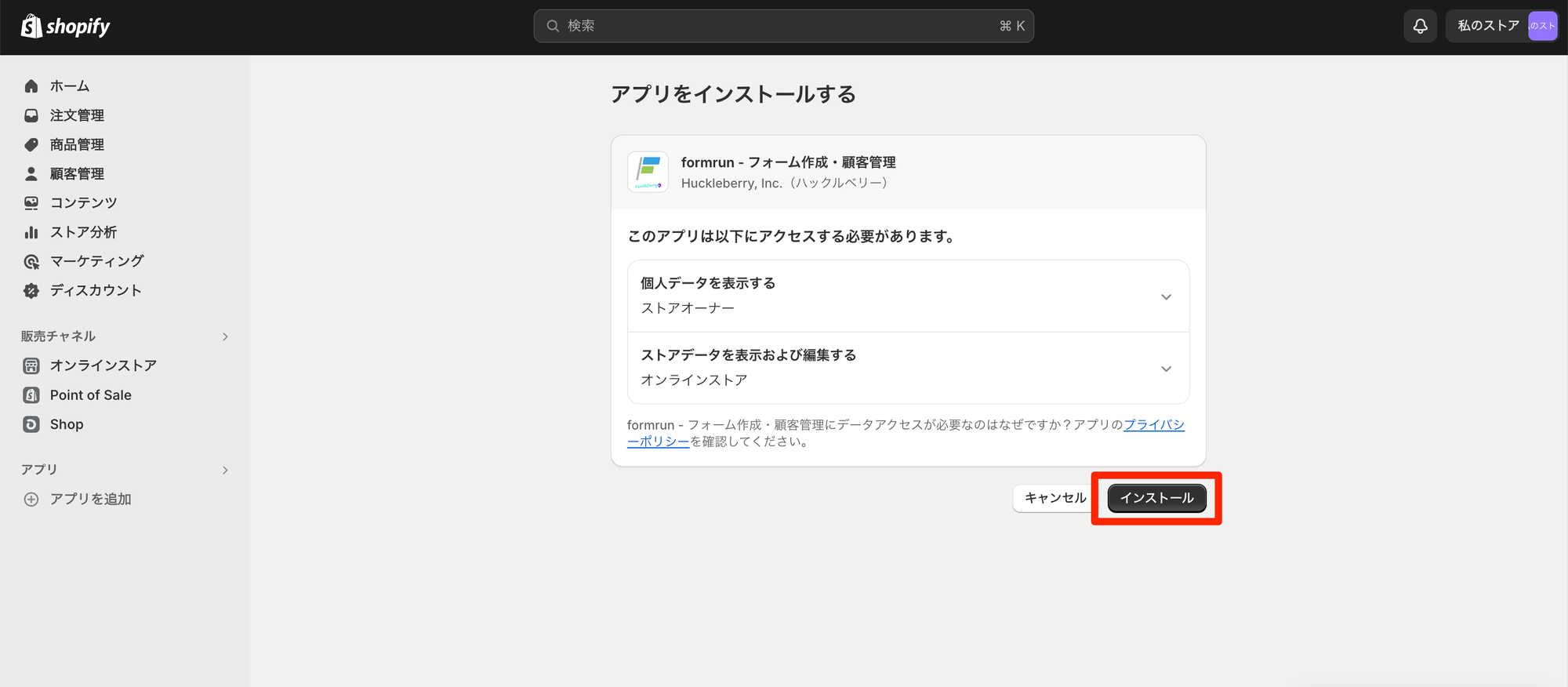The width and height of the screenshot is (1568, 687).
Task: Click the アプリを追加 plus icon
Action: click(31, 499)
